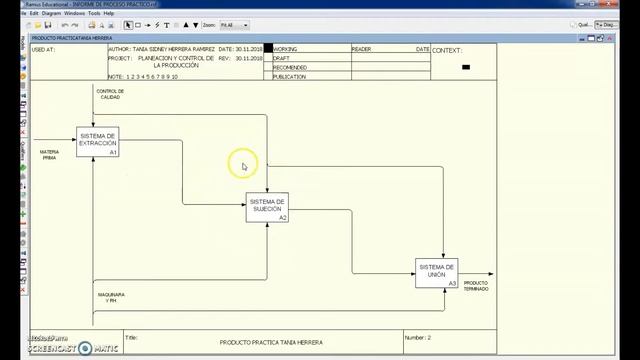
Task: Click the READER header cell
Action: tap(361, 49)
